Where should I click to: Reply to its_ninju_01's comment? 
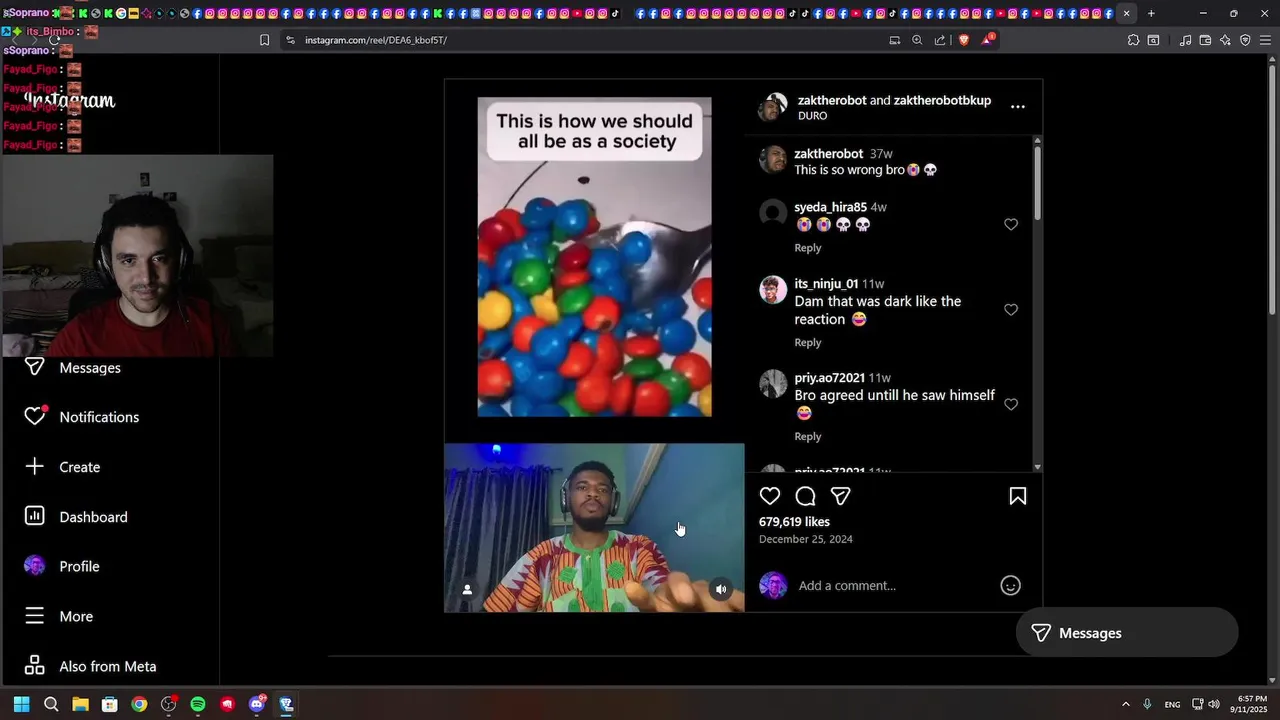click(x=808, y=342)
